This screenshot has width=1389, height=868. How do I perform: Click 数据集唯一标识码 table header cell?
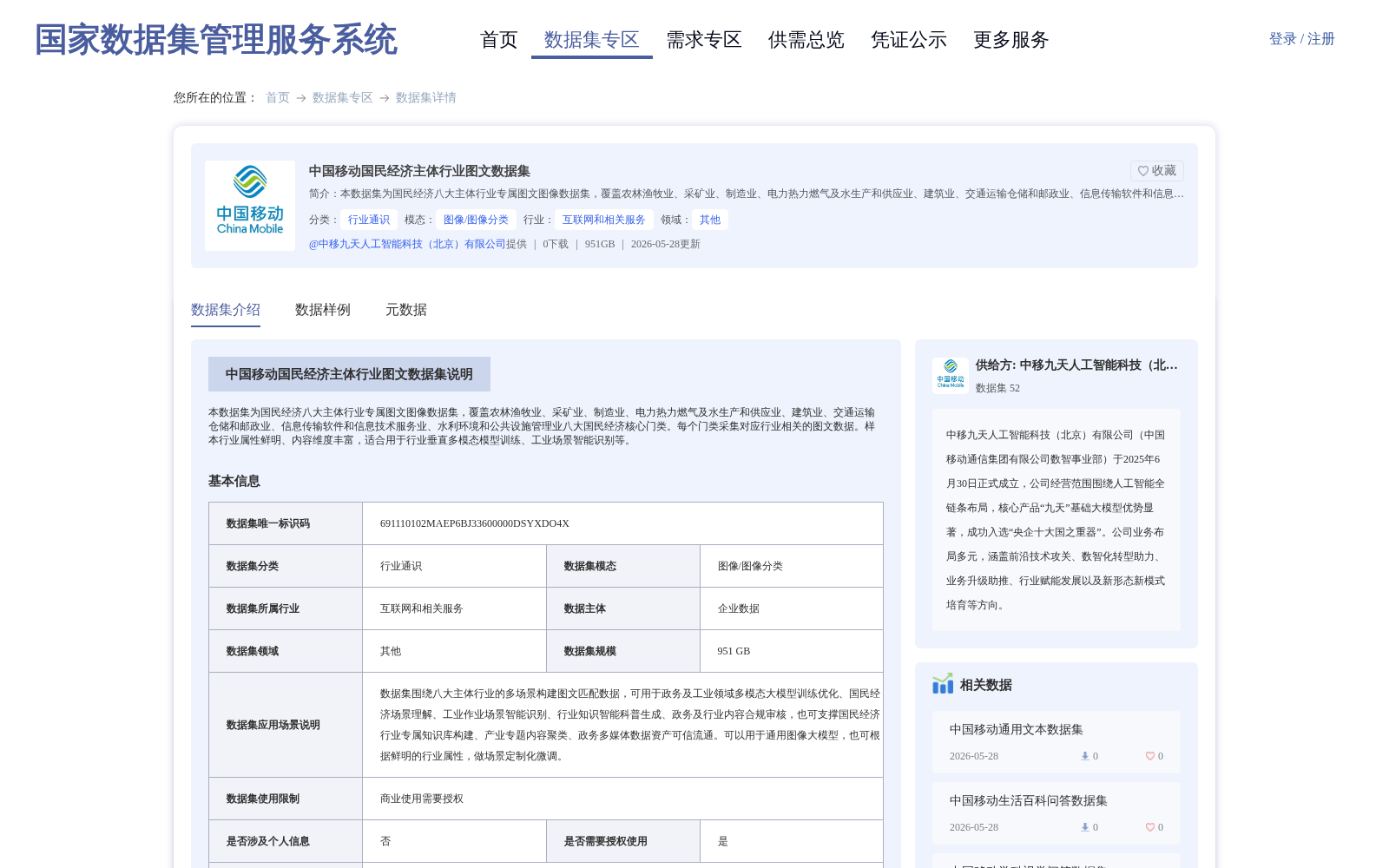pyautogui.click(x=286, y=523)
